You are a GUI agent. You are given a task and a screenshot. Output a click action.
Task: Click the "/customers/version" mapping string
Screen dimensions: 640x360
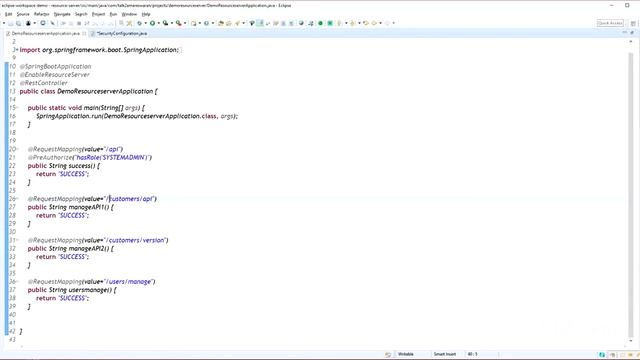[x=135, y=240]
